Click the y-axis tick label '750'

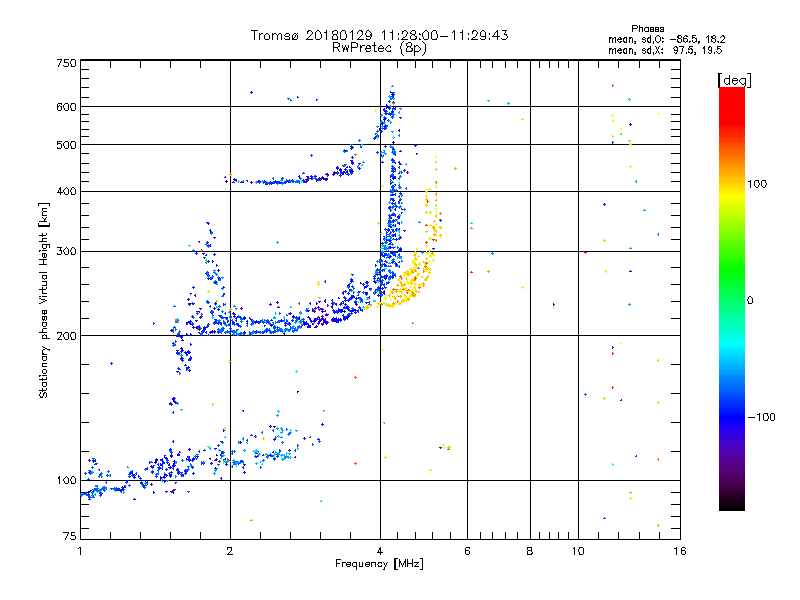point(66,63)
